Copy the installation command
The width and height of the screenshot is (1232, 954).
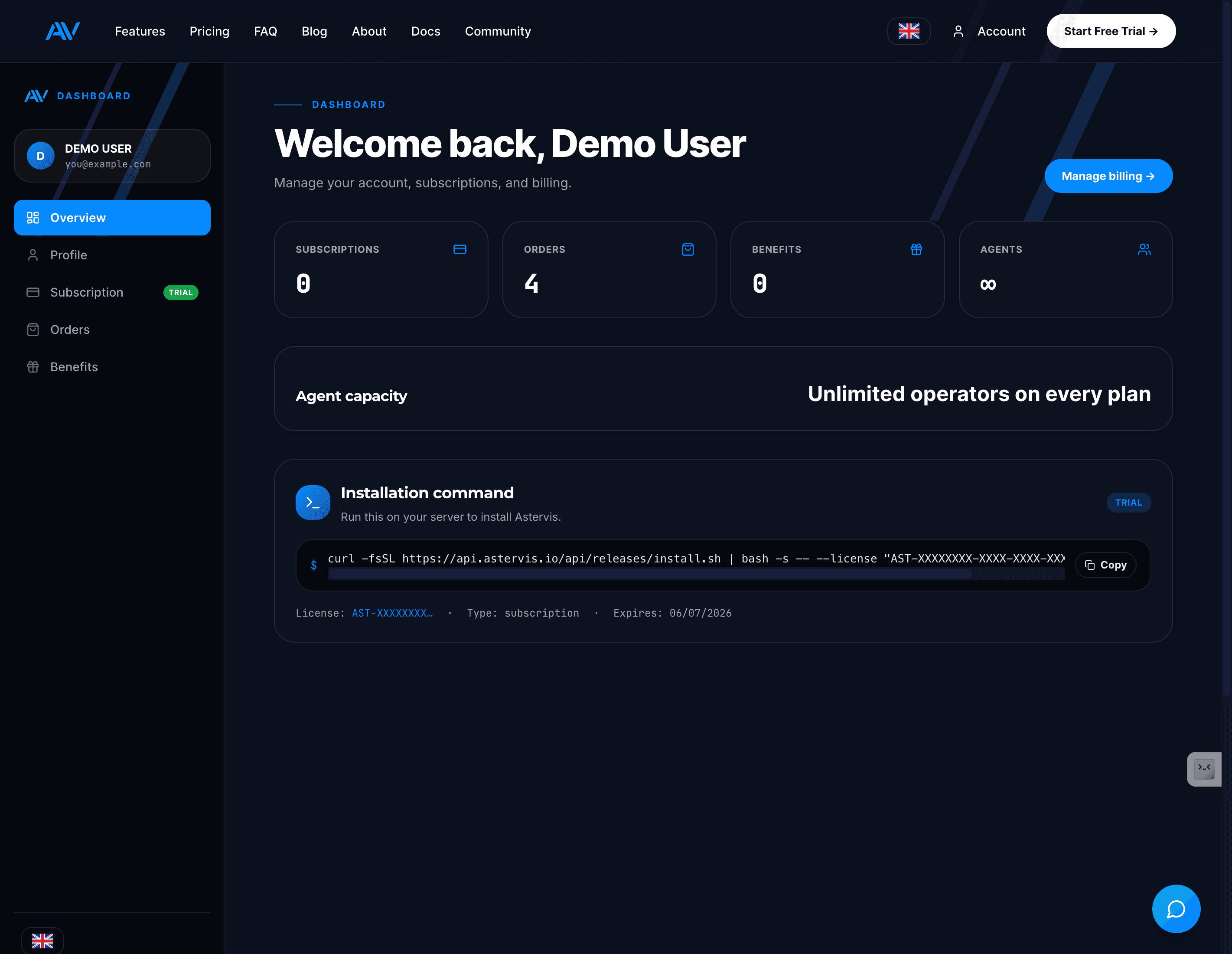pyautogui.click(x=1105, y=565)
